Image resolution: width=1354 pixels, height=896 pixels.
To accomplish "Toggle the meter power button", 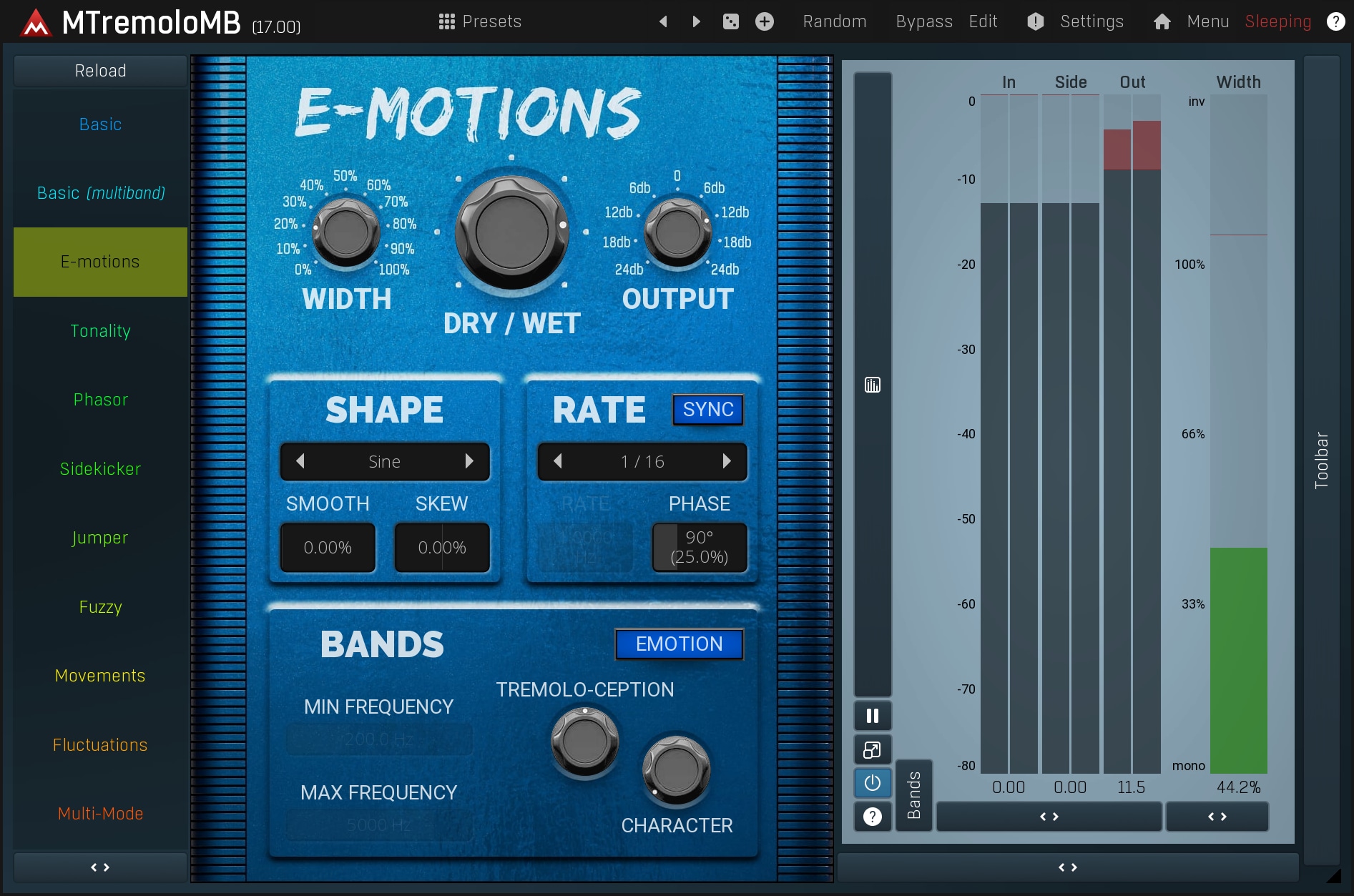I will [872, 783].
